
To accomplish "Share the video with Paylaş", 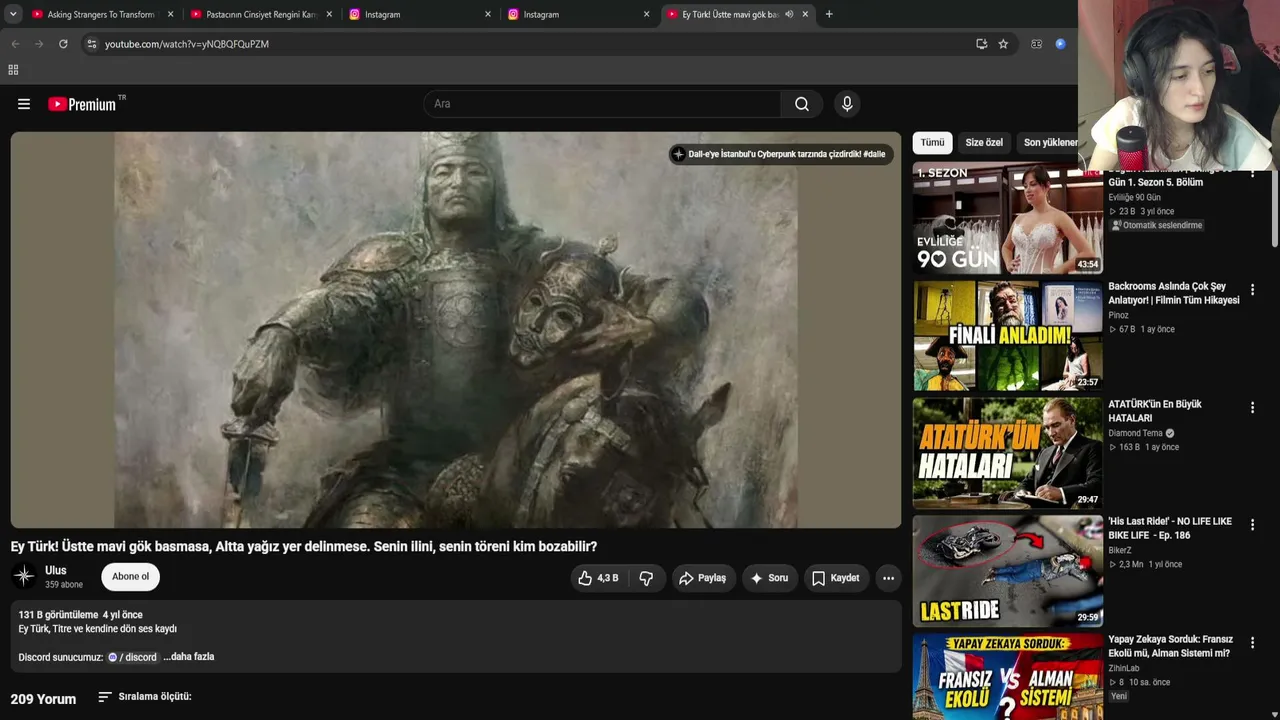I will 702,578.
